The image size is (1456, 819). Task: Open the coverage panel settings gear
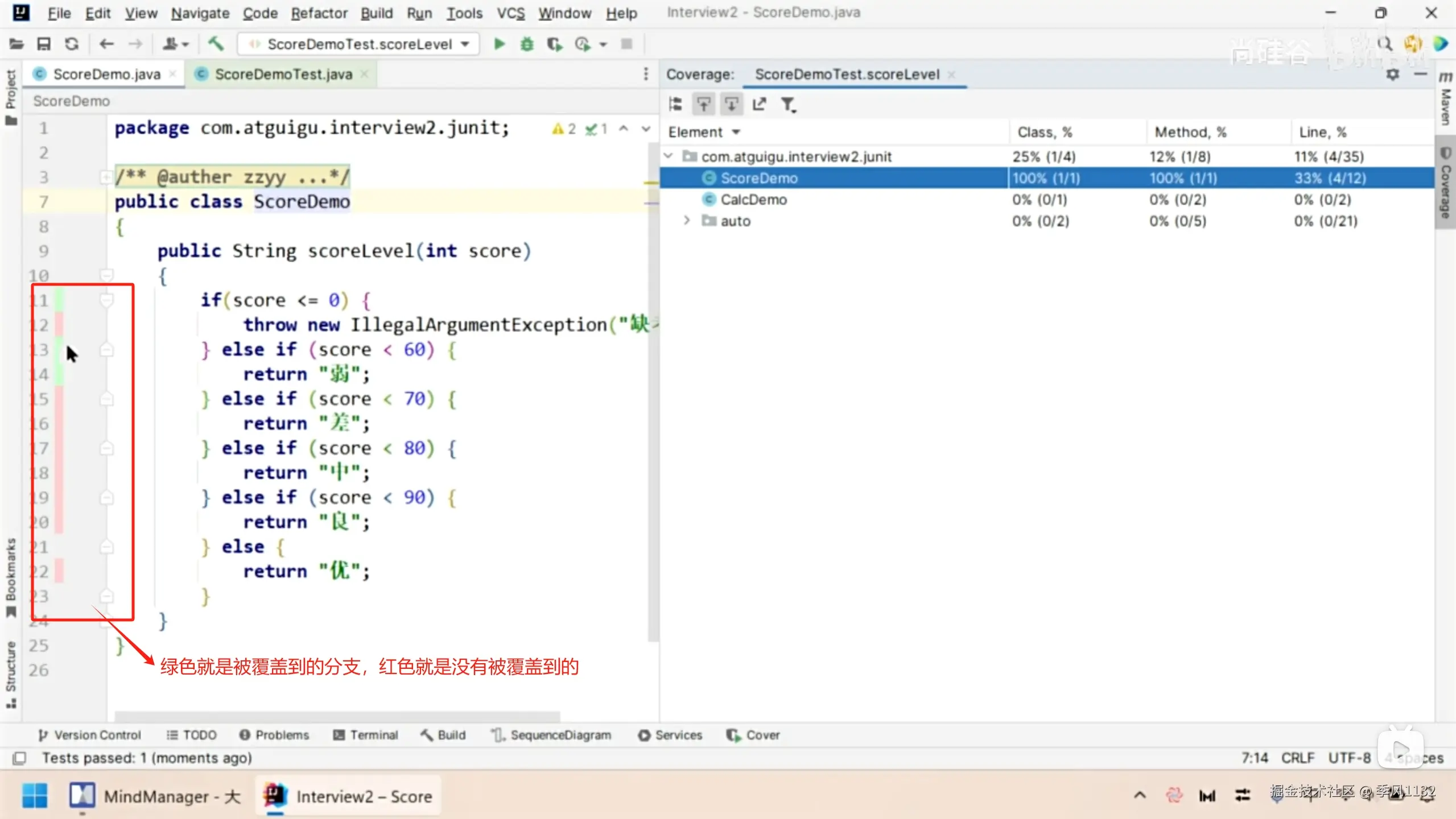[1392, 75]
